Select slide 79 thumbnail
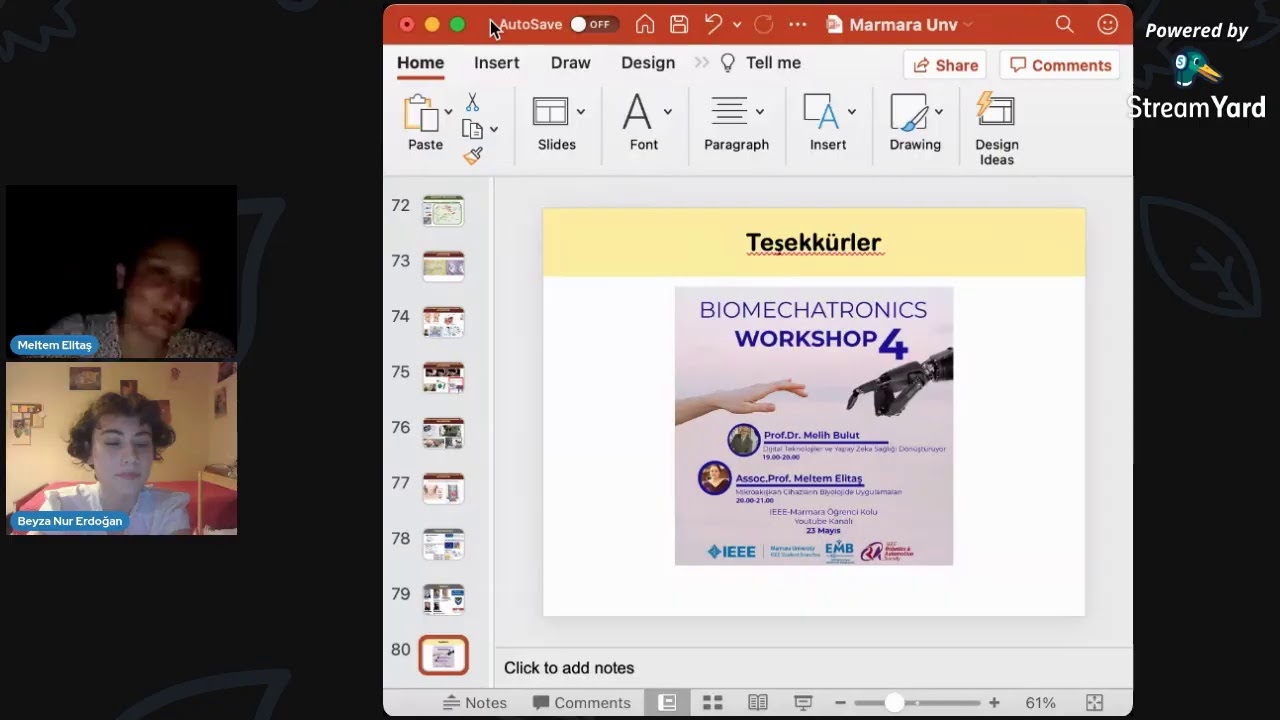Viewport: 1280px width, 720px height. (x=443, y=600)
